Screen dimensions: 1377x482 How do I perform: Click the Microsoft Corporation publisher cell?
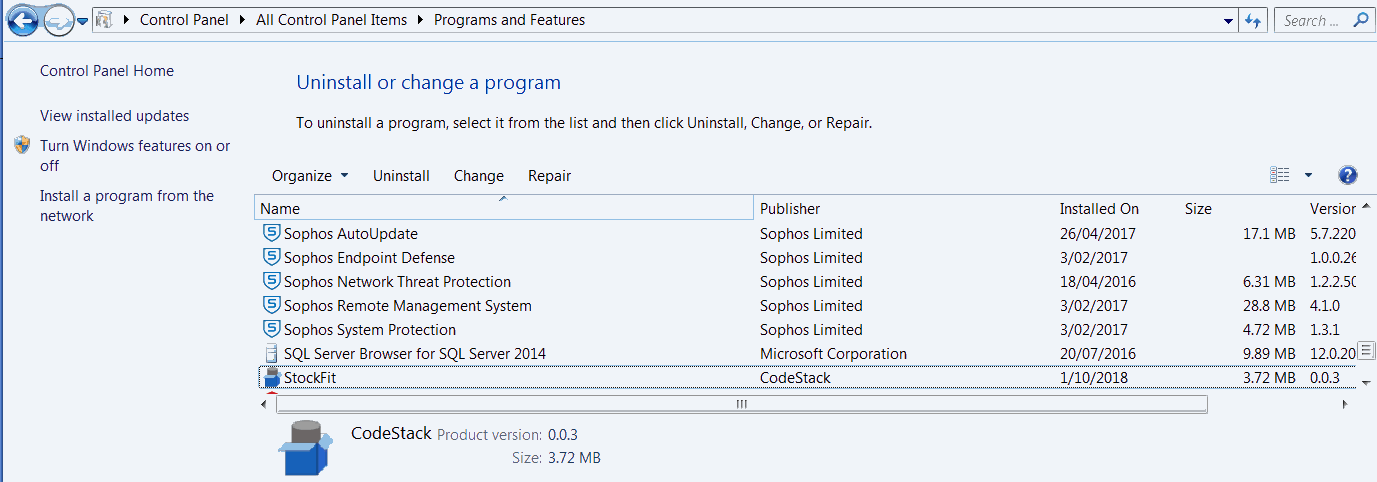(833, 354)
